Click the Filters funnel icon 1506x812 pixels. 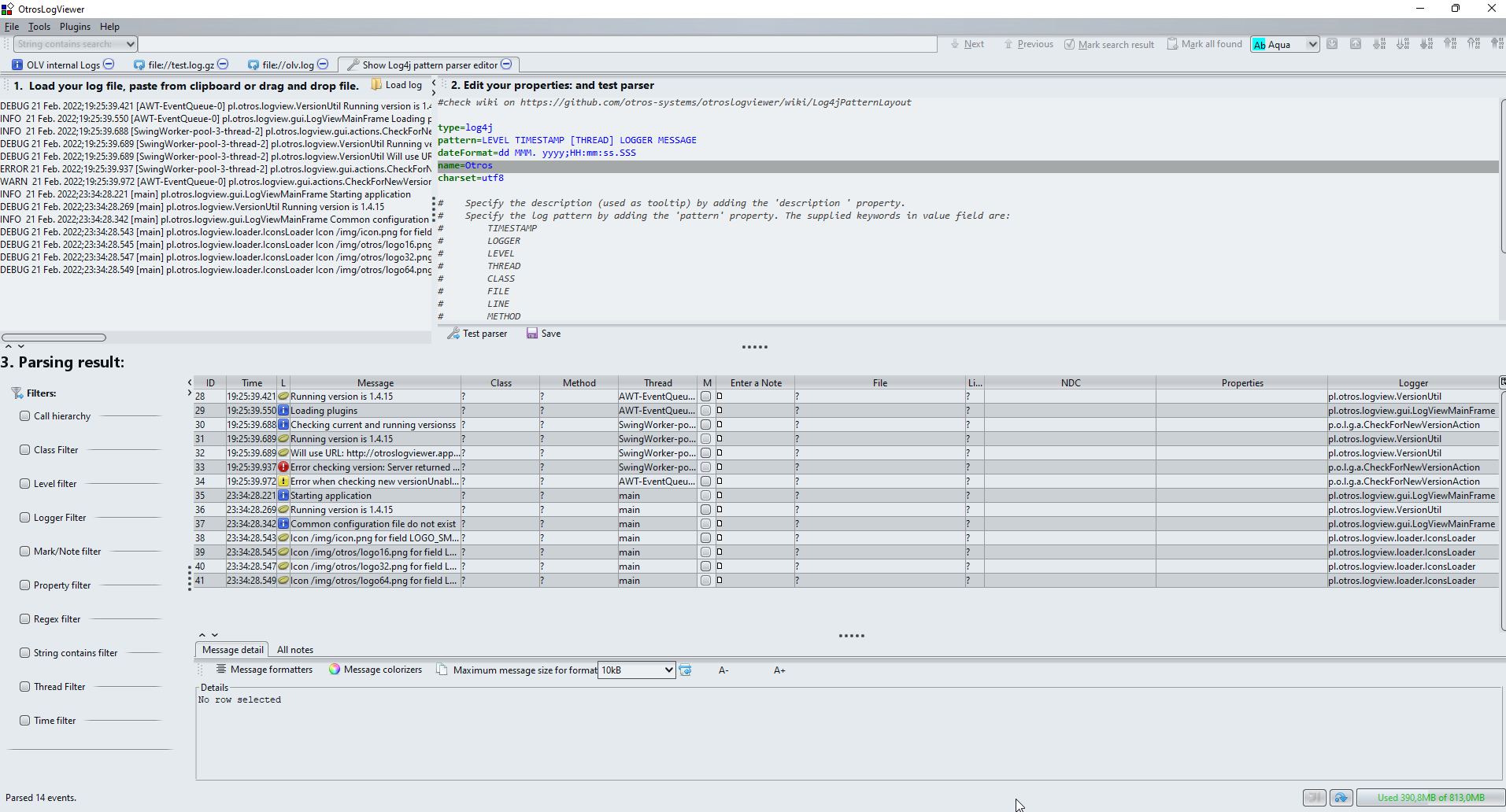click(17, 393)
